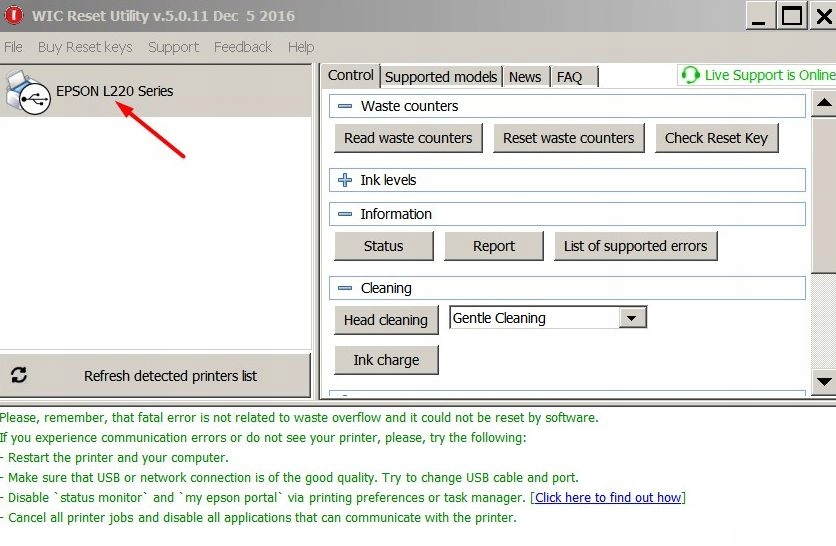The image size is (836, 546).
Task: Click the 'Make sure that USB or network' line
Action: tap(290, 477)
